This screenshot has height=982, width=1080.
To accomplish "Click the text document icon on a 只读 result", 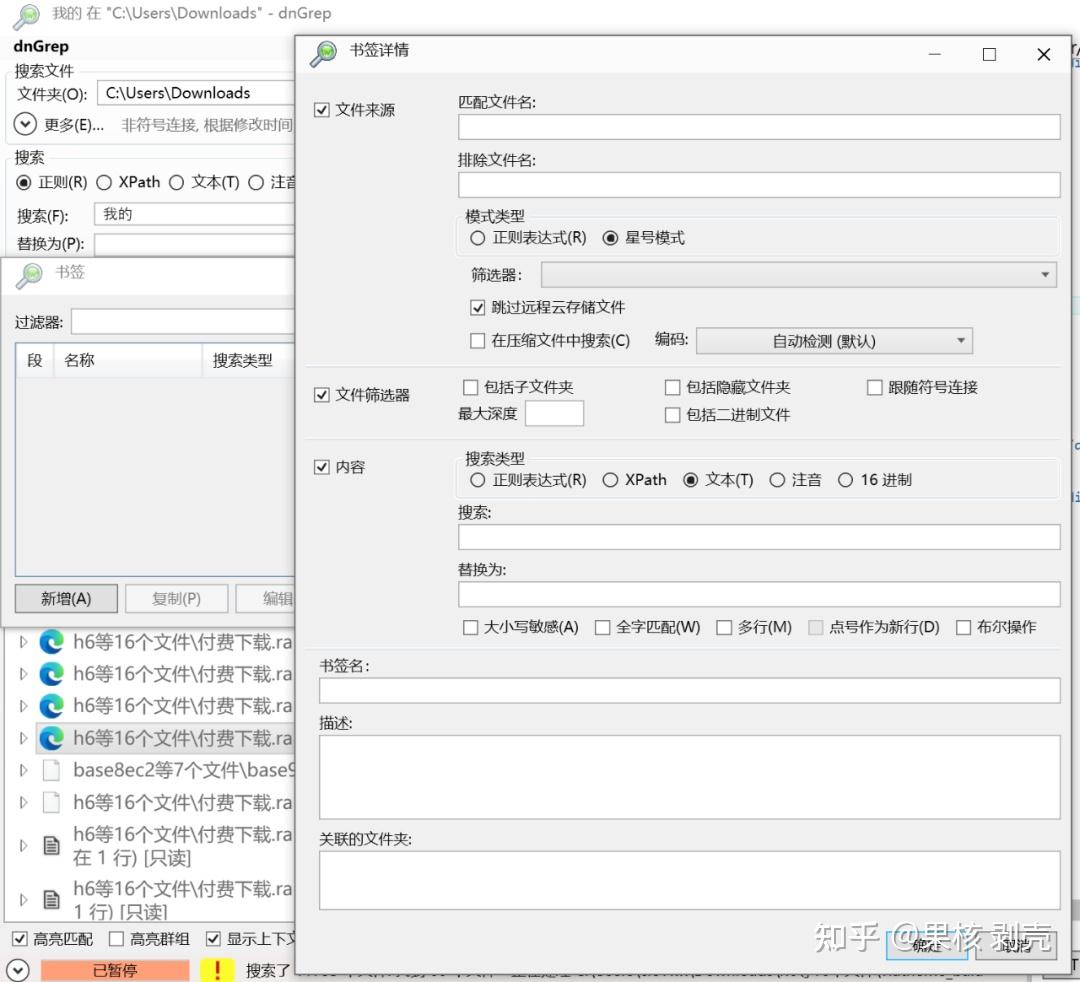I will pos(51,845).
